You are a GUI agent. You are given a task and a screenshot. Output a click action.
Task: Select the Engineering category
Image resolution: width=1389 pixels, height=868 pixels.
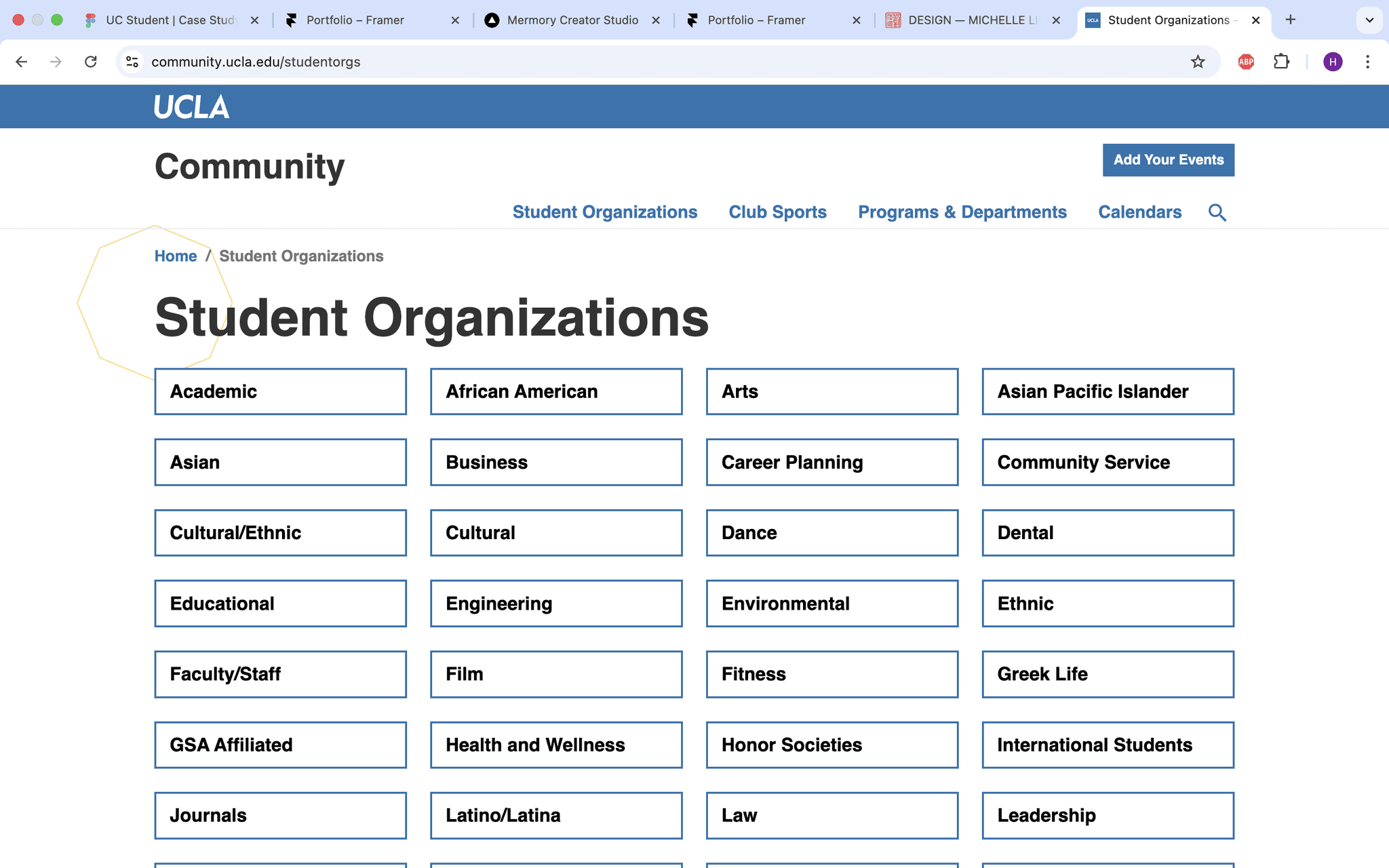click(555, 604)
